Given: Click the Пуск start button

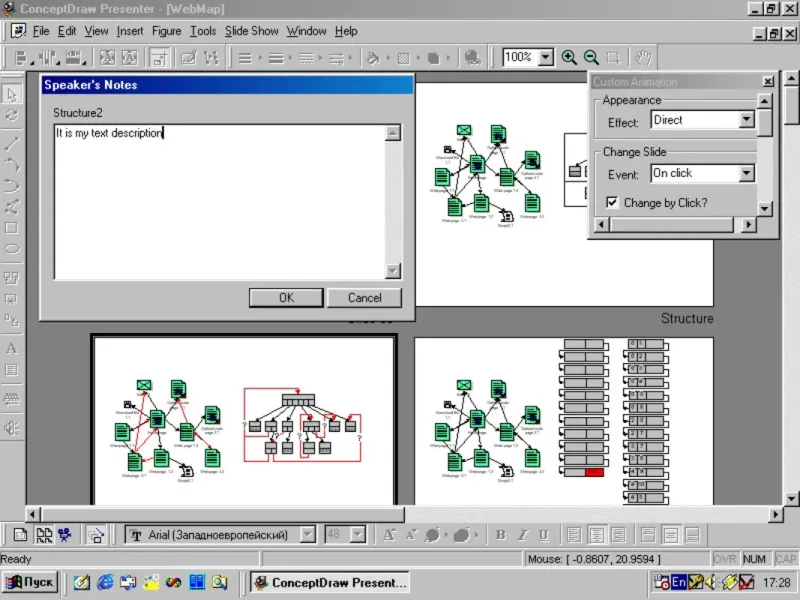Looking at the screenshot, I should (30, 582).
